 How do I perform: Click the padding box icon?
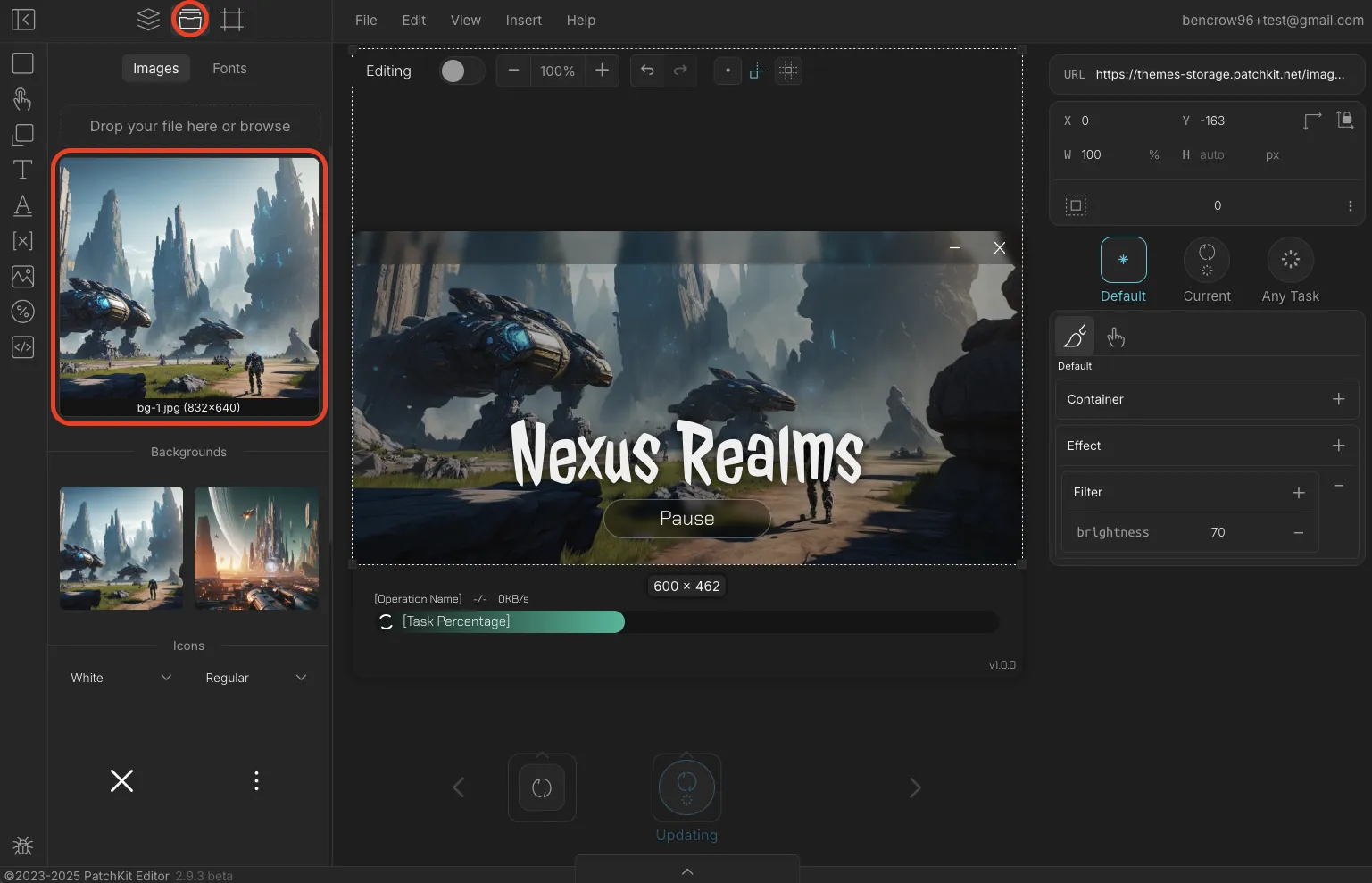point(1076,205)
